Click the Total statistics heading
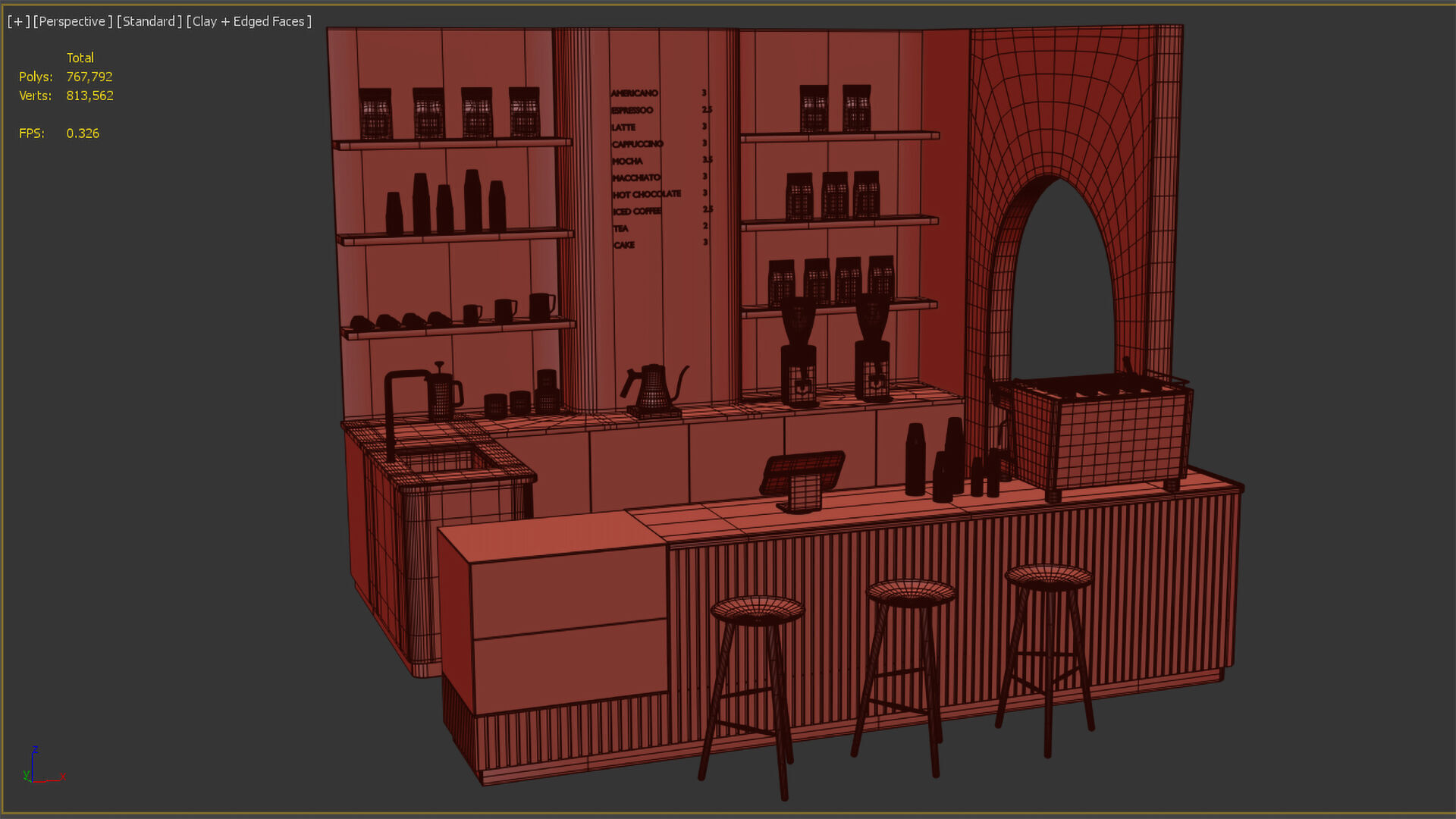 click(x=80, y=58)
